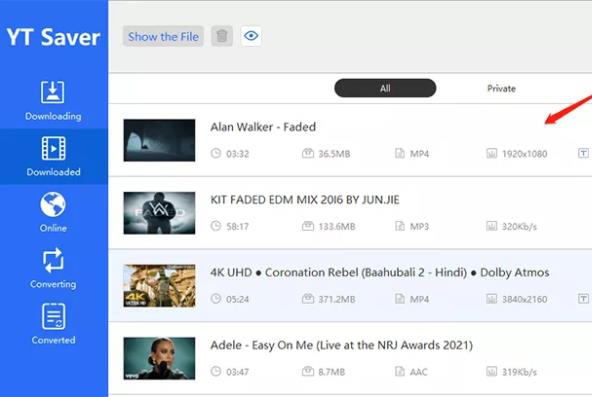The image size is (592, 397).
Task: Open the Downloading section icon
Action: tap(52, 92)
